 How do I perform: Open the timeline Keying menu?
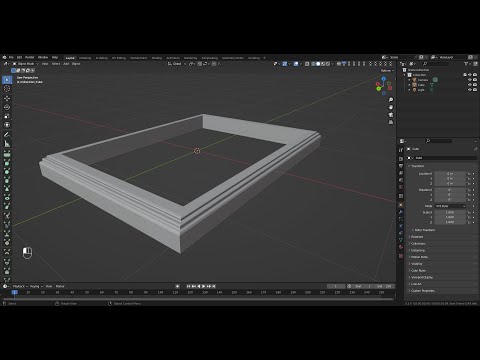[x=36, y=286]
